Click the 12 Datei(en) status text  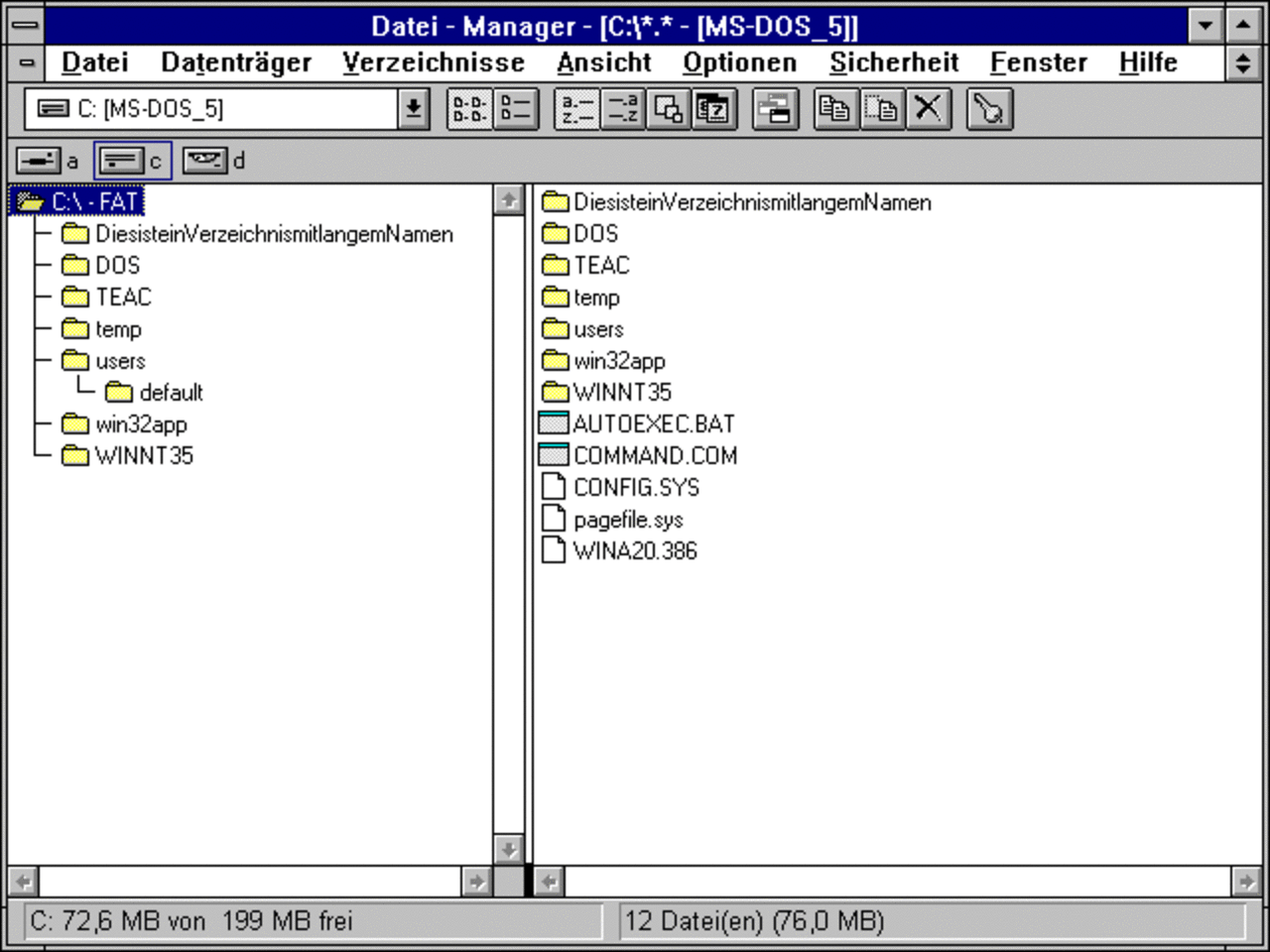(754, 921)
